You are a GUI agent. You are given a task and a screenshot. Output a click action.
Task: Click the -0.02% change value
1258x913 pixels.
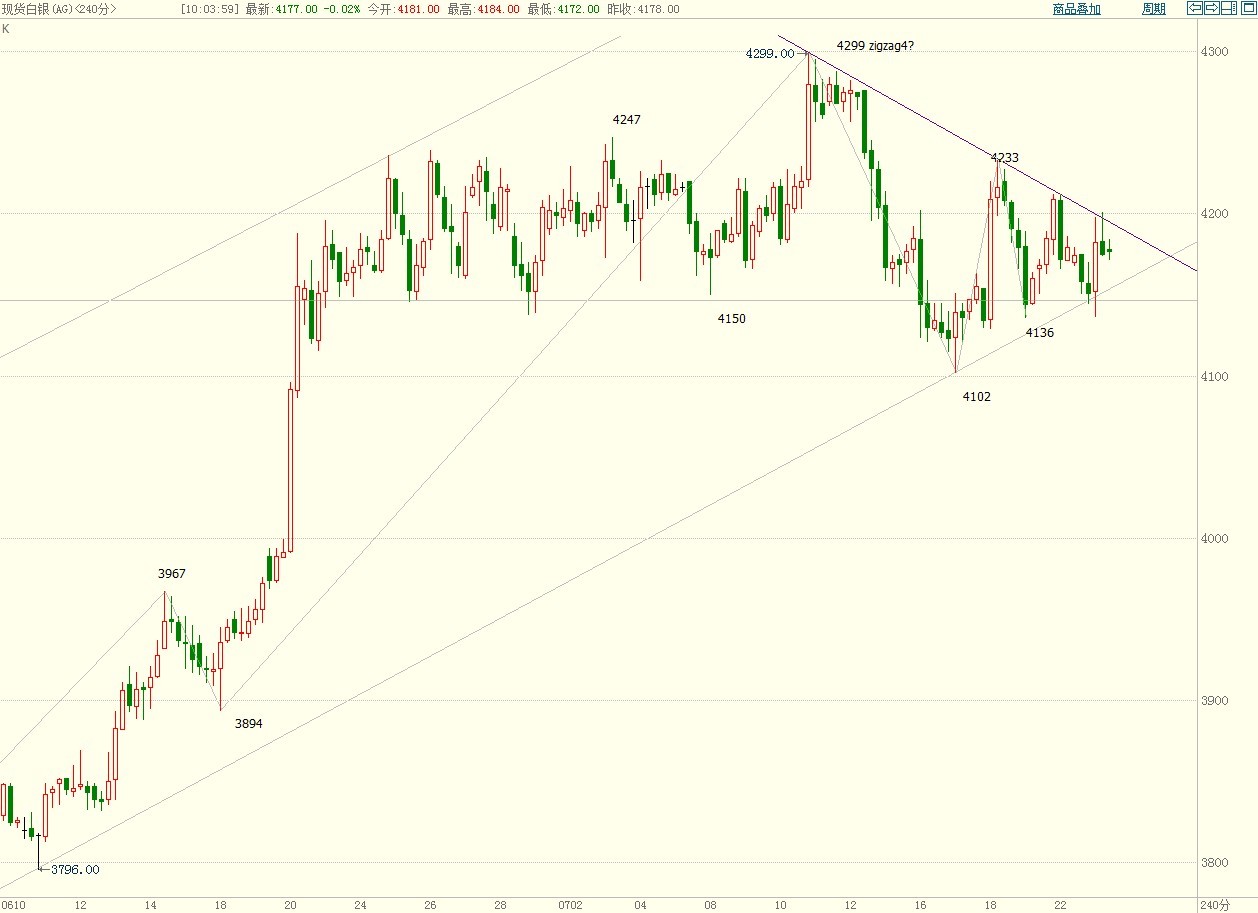point(343,9)
